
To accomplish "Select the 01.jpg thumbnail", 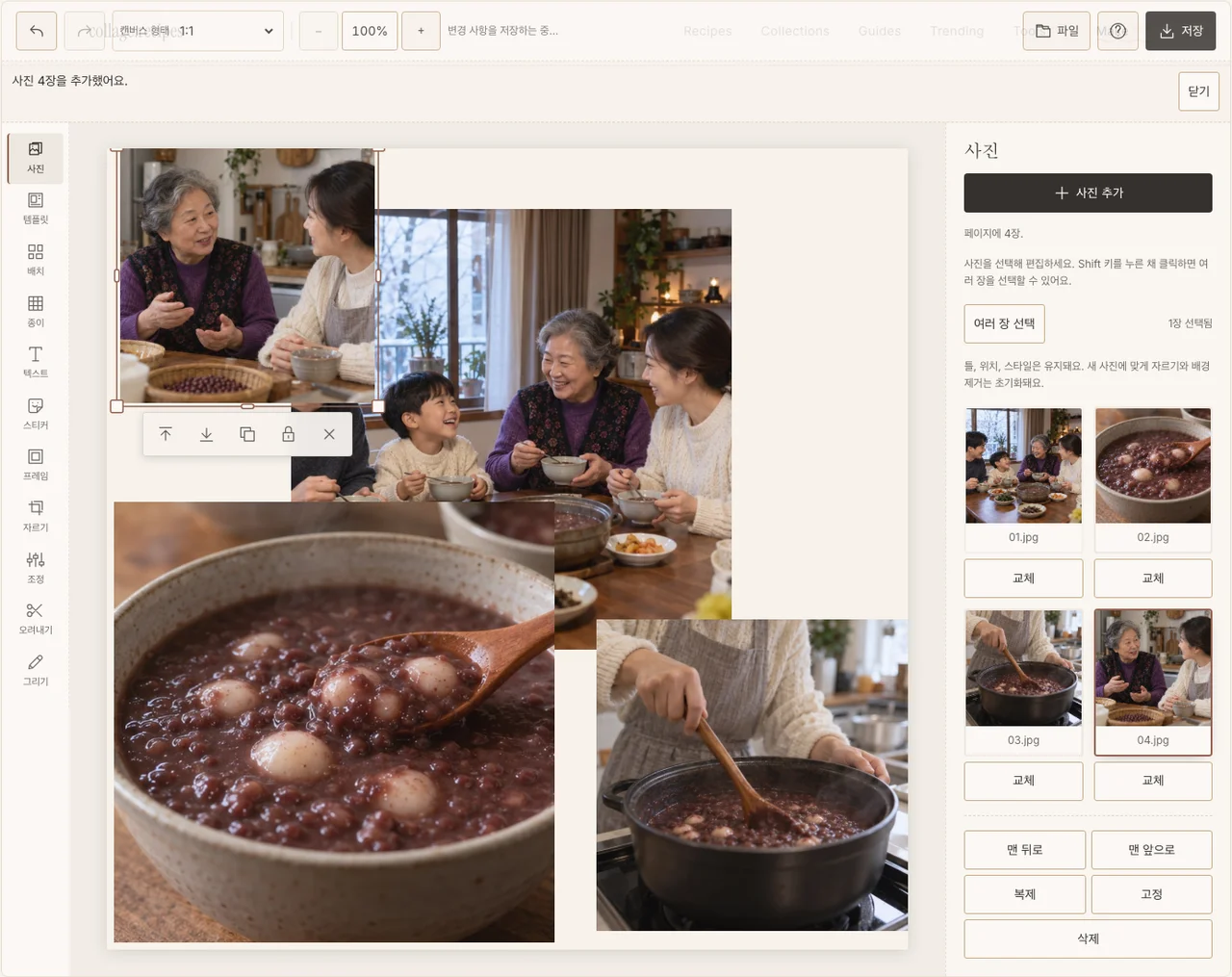I will click(1023, 479).
